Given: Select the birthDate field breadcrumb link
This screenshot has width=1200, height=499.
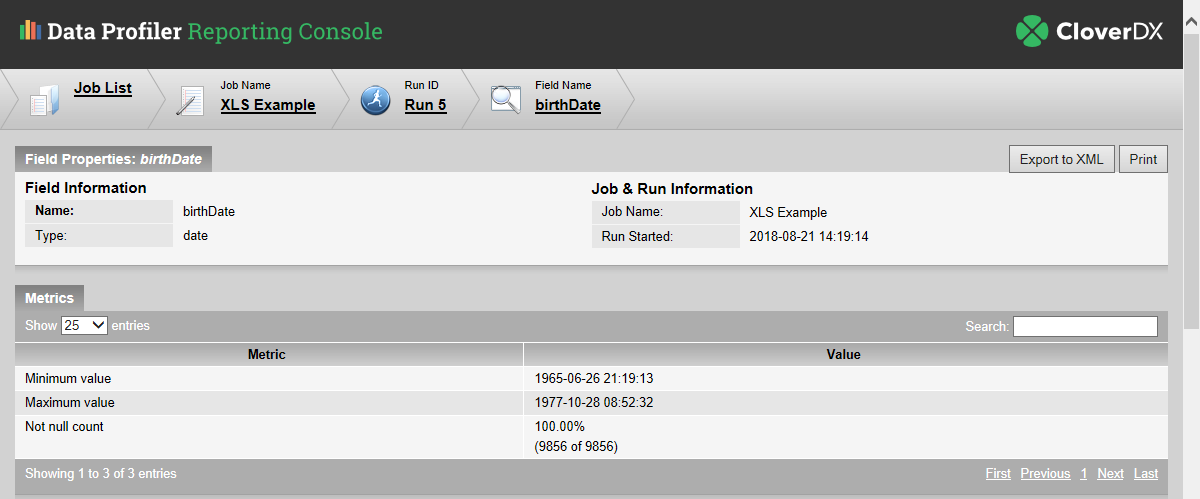Looking at the screenshot, I should pyautogui.click(x=568, y=105).
